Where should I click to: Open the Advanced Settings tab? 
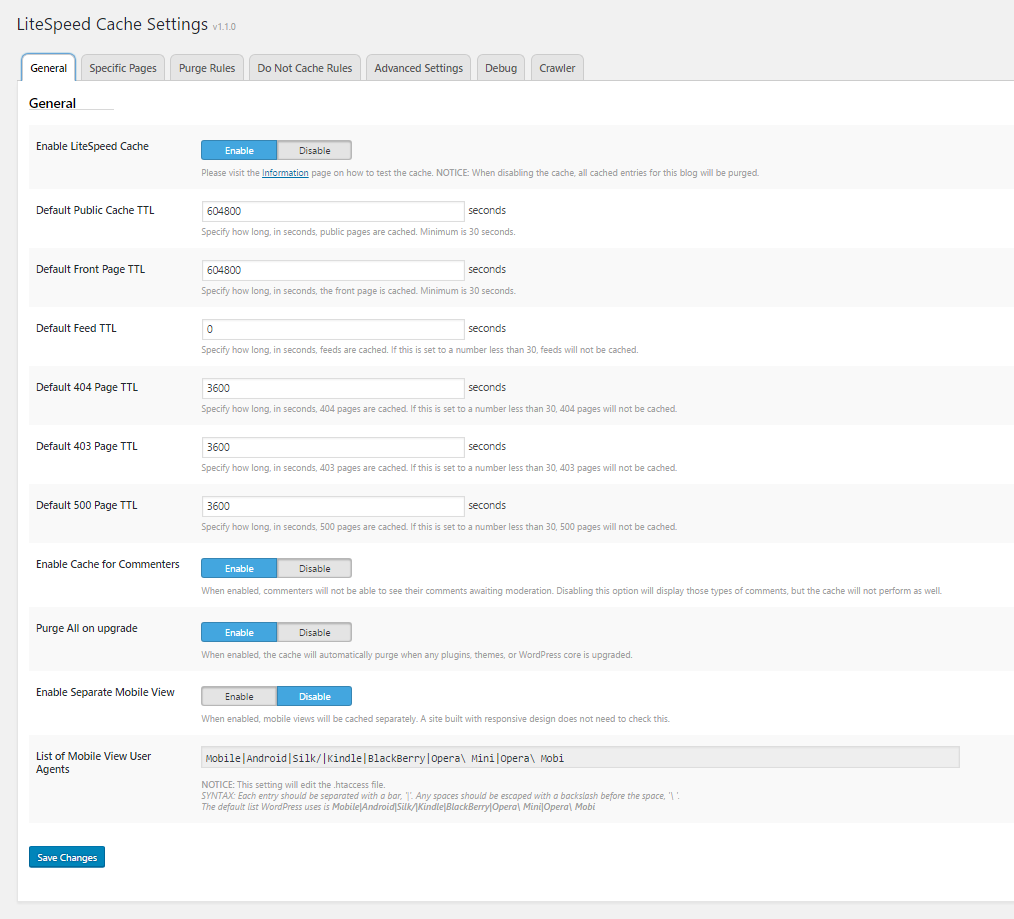(x=418, y=68)
